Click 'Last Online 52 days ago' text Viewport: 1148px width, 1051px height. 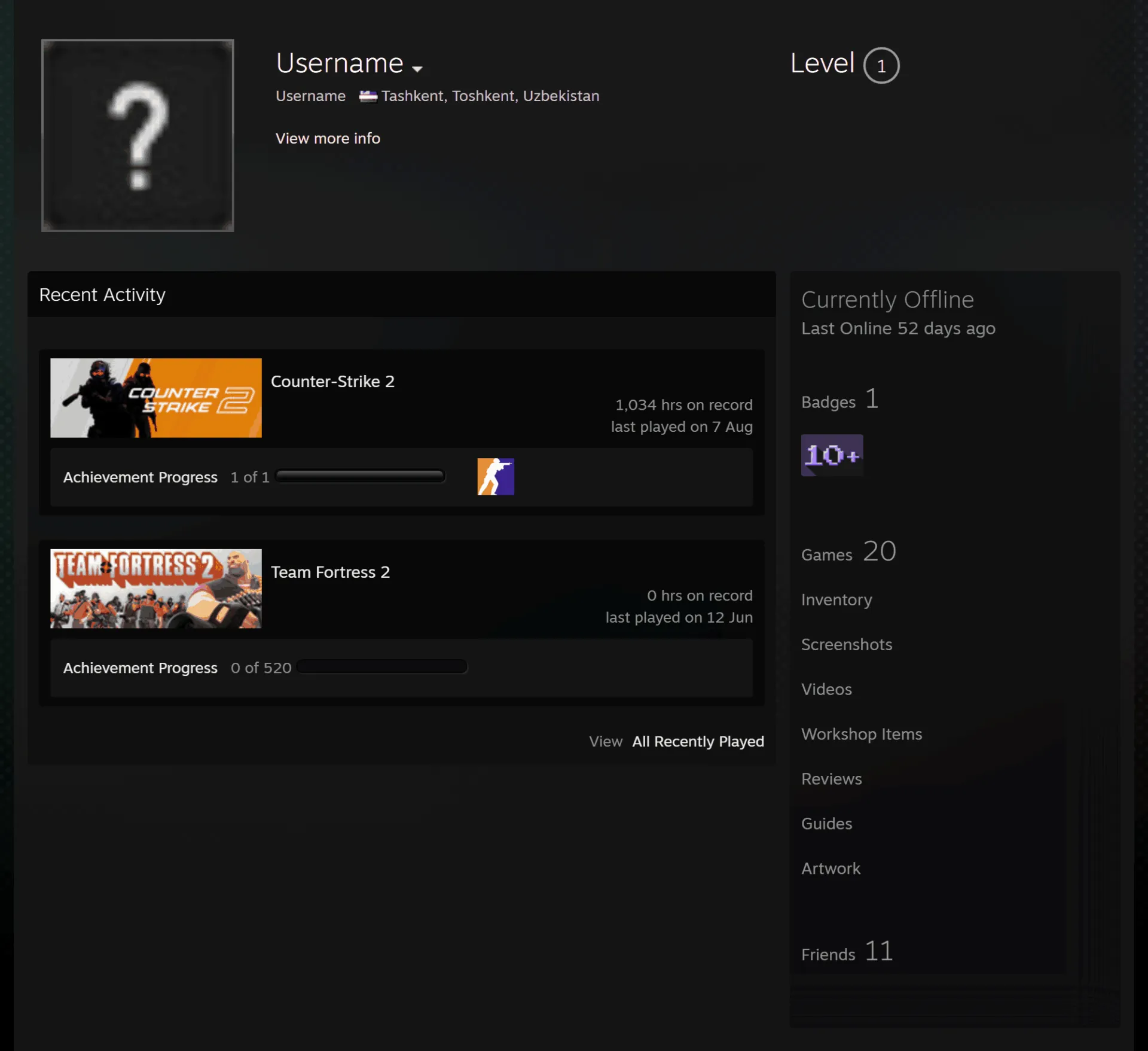point(898,328)
